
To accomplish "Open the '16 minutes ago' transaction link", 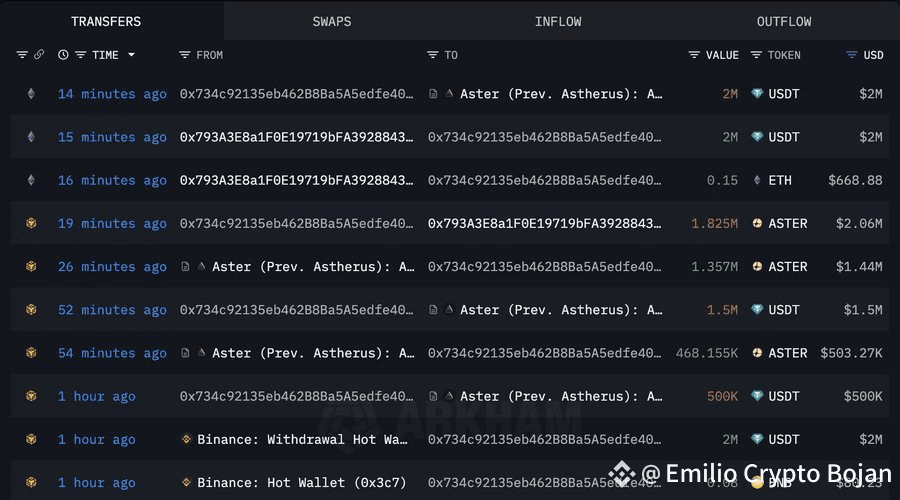I will pyautogui.click(x=112, y=180).
